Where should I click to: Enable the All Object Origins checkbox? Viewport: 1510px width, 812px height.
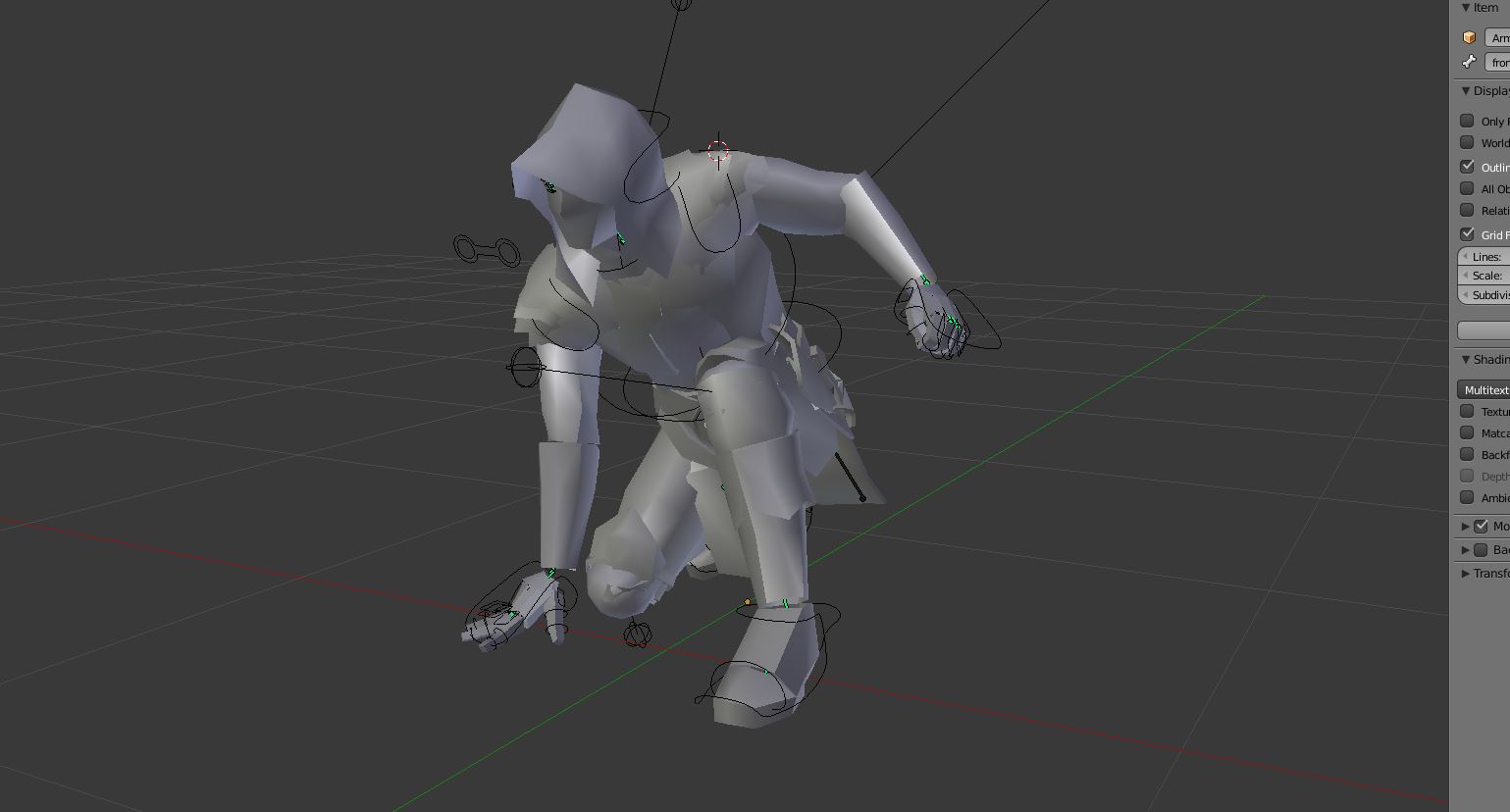pyautogui.click(x=1467, y=188)
